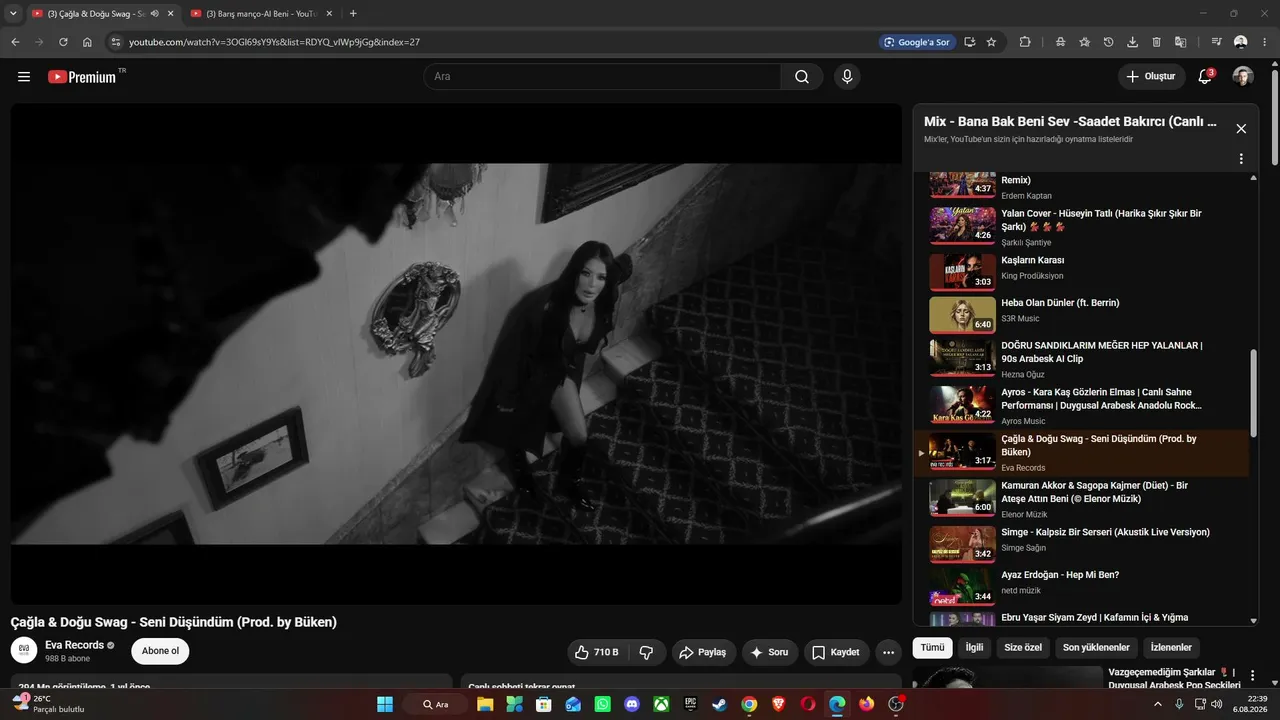Open the Windows Start menu

pyautogui.click(x=385, y=704)
